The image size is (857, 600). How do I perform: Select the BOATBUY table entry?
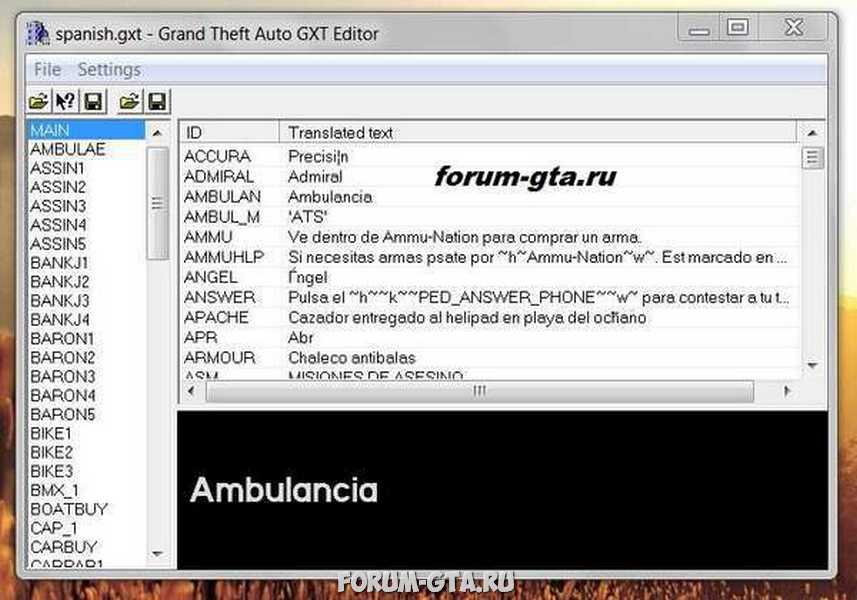(x=87, y=509)
